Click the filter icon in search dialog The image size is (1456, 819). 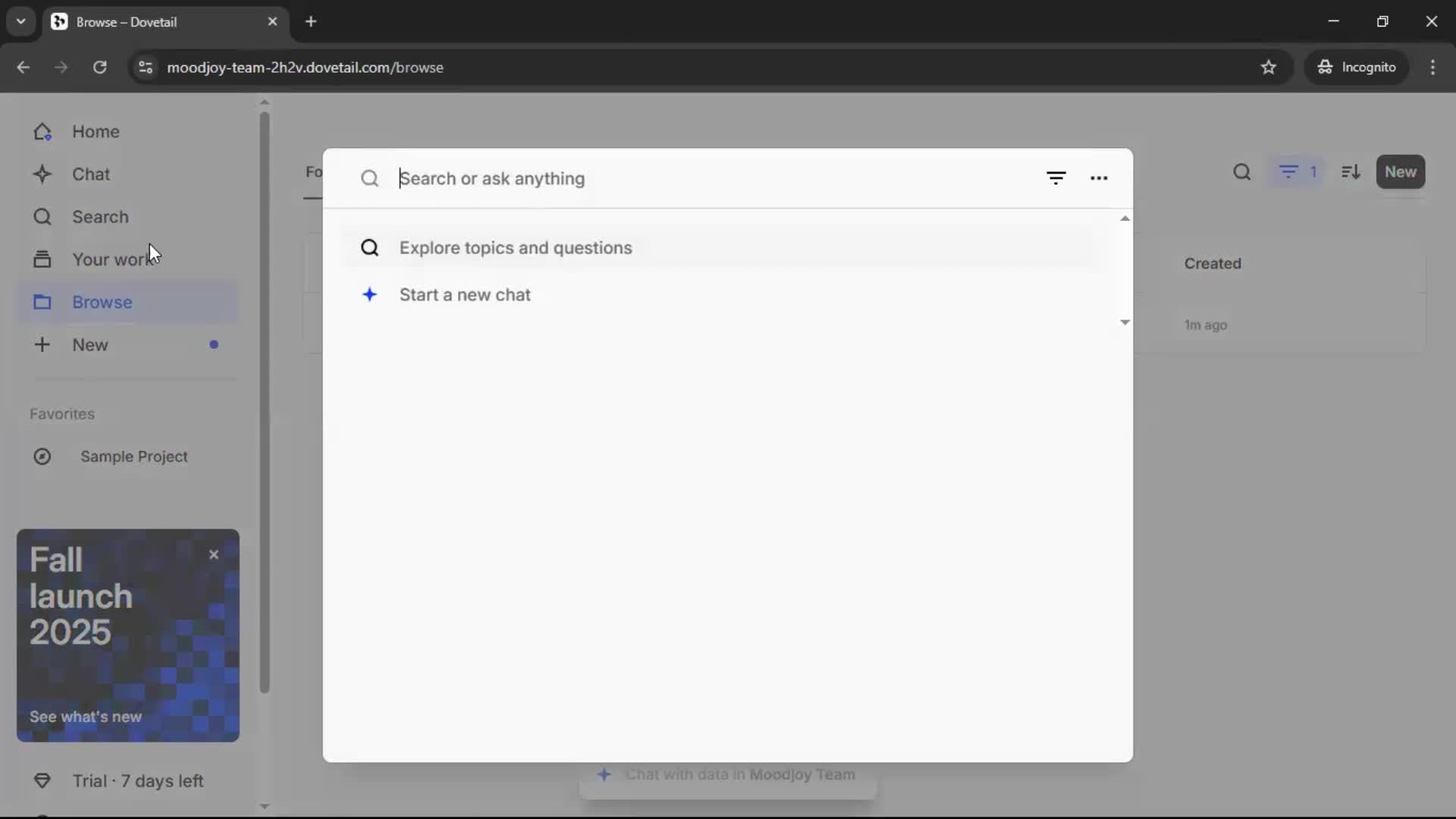click(1056, 178)
